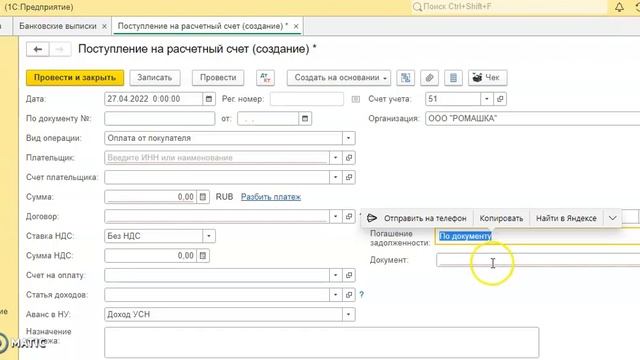Open calculator for Сумма field

tap(203, 197)
